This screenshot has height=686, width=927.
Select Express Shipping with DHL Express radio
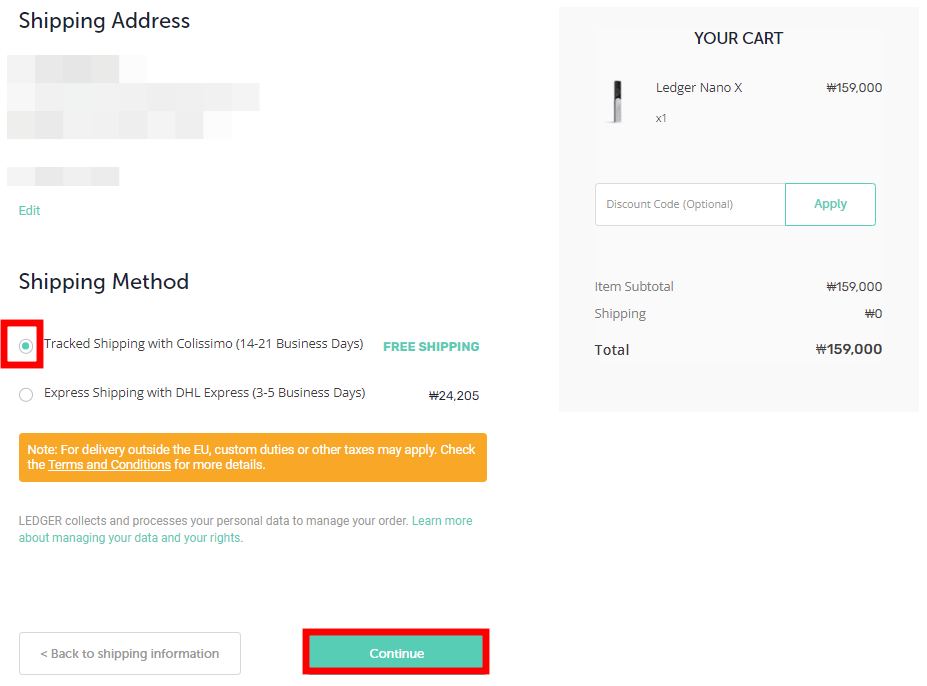coord(25,394)
